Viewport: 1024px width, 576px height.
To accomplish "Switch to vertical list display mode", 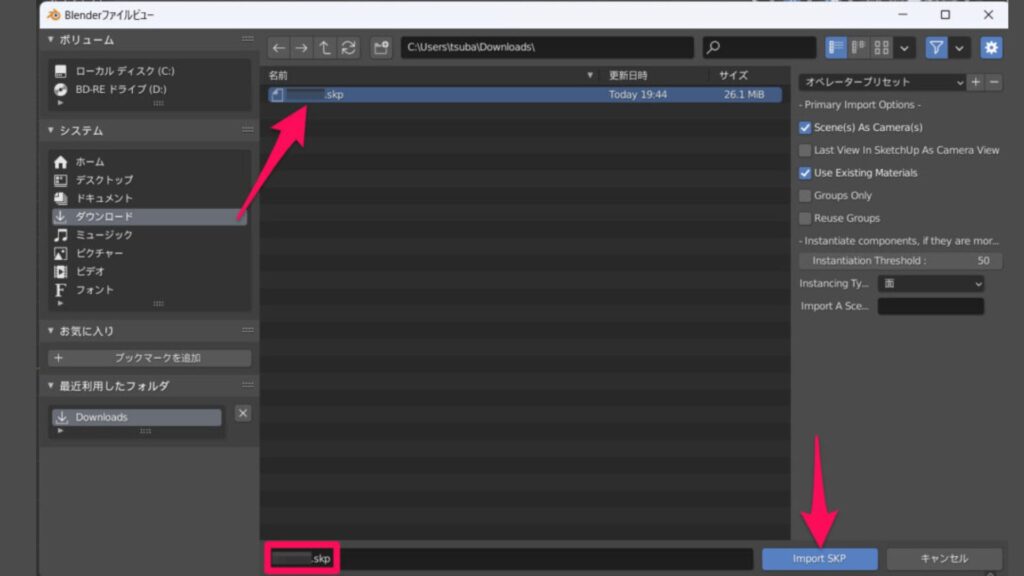I will click(x=837, y=47).
